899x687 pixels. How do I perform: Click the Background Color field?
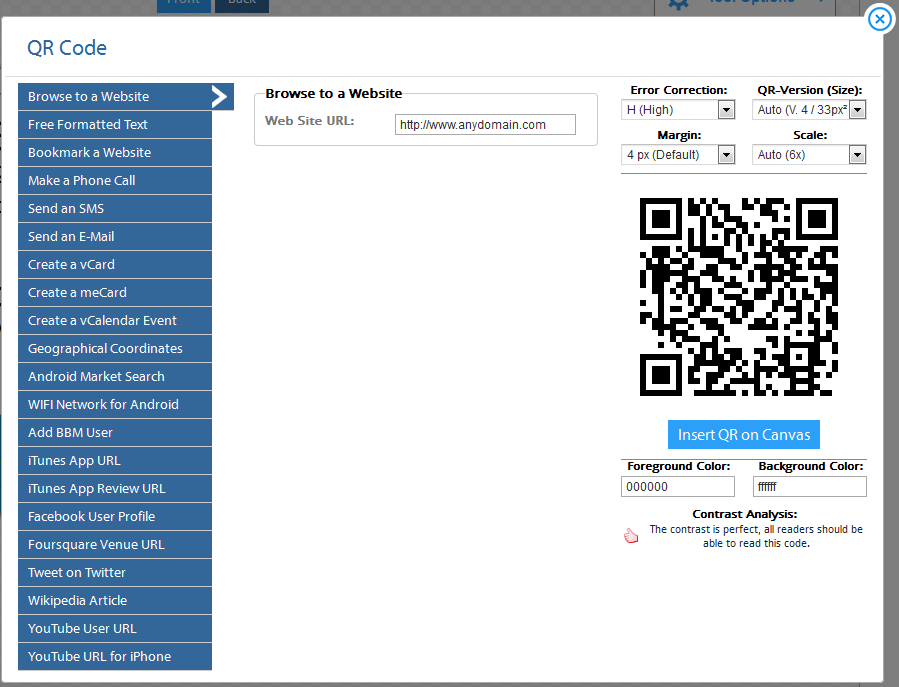click(810, 487)
